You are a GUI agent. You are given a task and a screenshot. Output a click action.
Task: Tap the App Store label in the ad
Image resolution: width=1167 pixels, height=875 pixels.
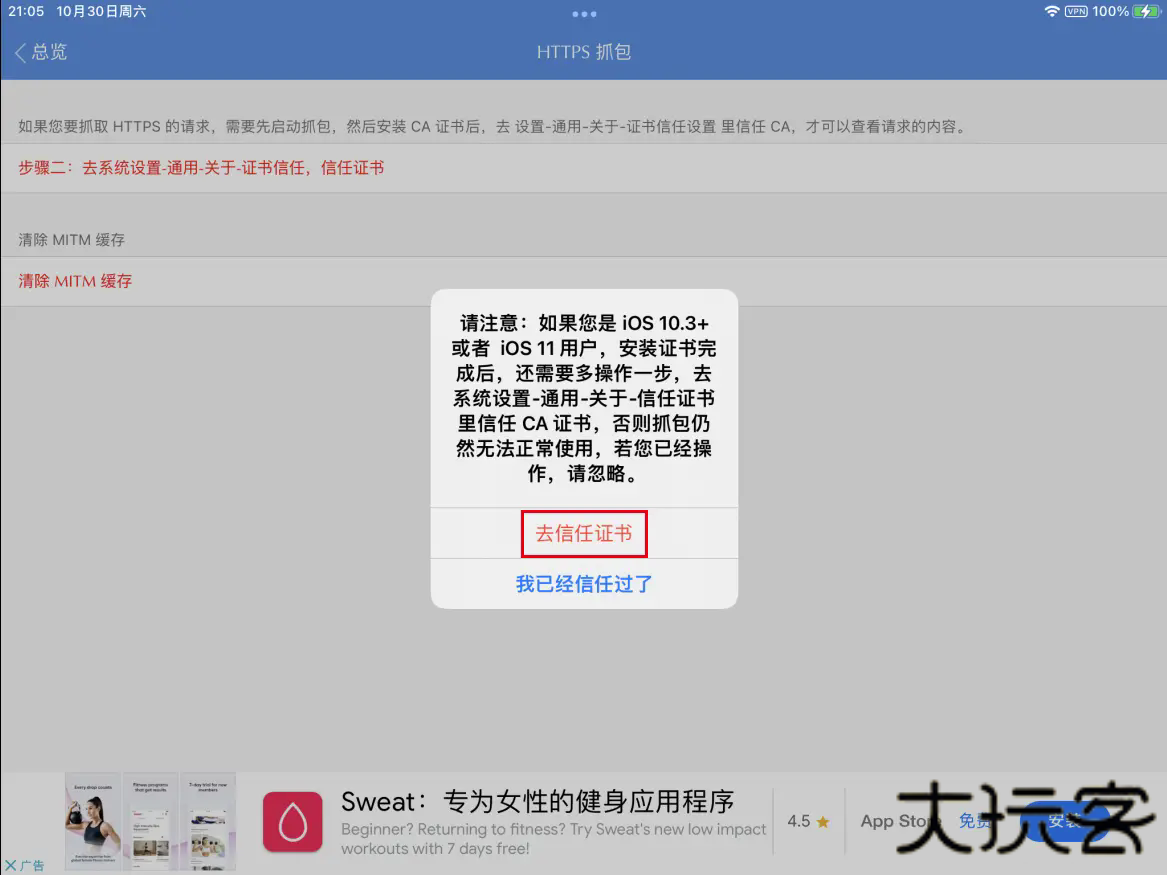pos(899,821)
